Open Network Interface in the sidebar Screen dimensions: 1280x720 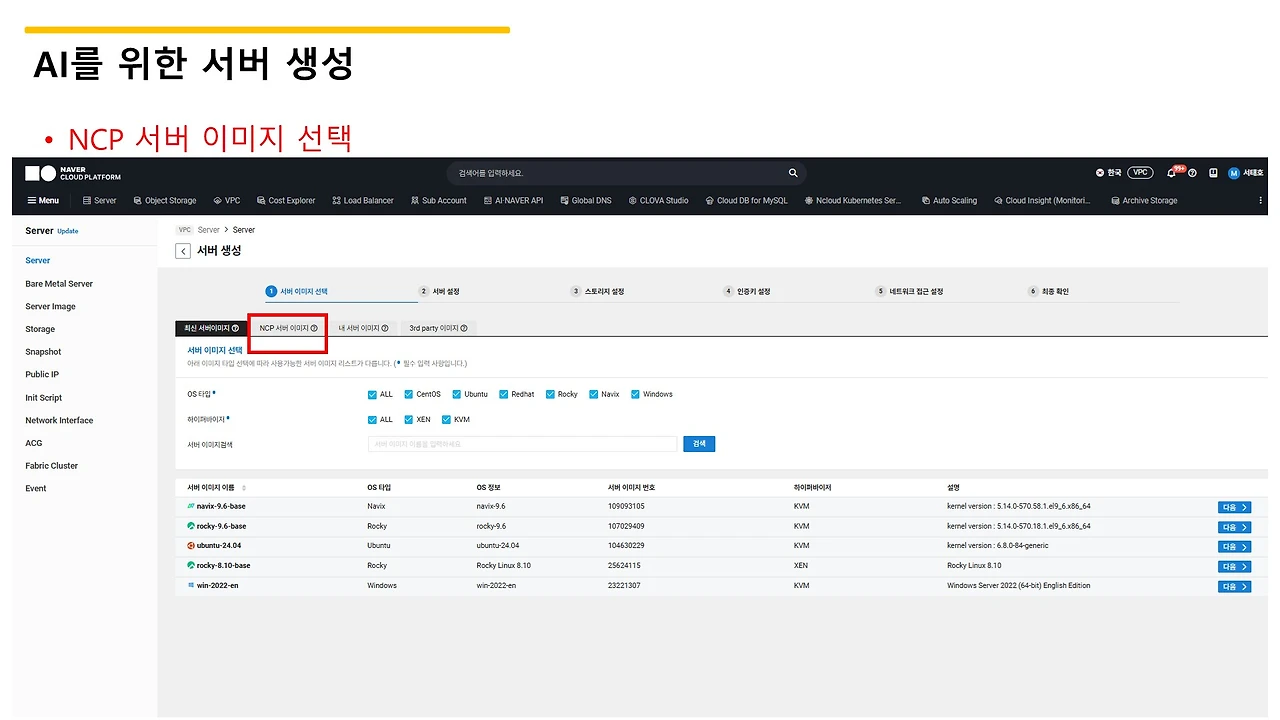(x=59, y=421)
